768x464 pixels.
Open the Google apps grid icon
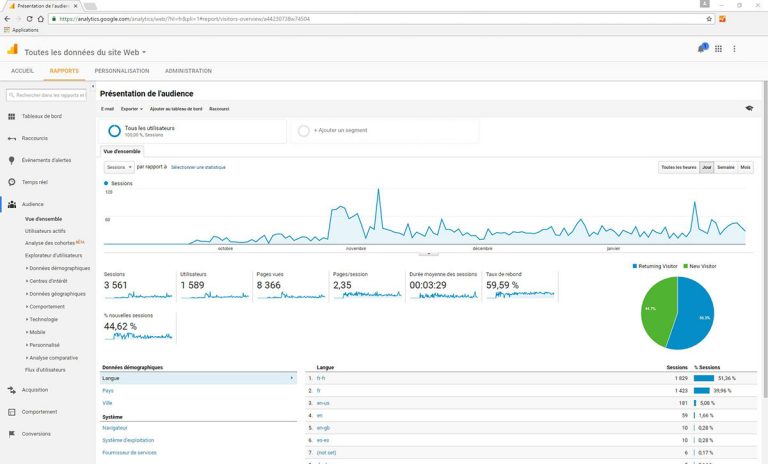click(718, 49)
